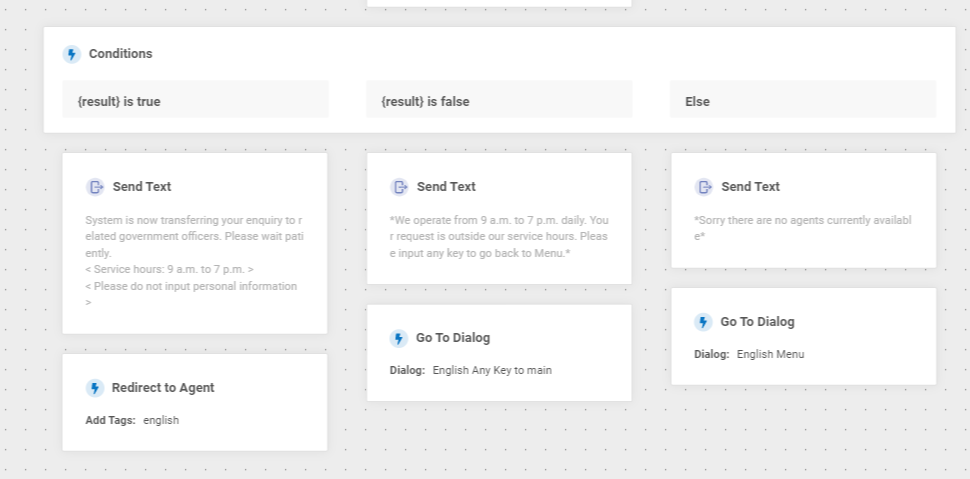970x479 pixels.
Task: Select the "{result} is false" condition branch
Action: 499,100
